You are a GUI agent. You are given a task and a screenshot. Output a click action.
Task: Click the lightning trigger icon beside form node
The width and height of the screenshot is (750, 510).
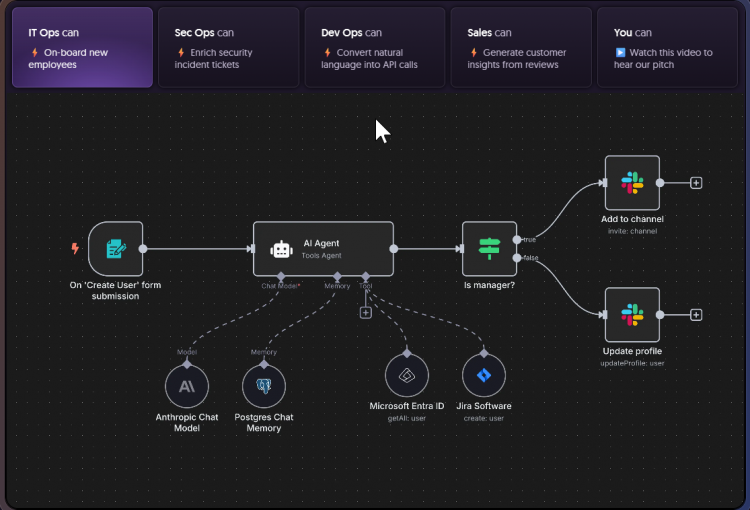coord(75,249)
